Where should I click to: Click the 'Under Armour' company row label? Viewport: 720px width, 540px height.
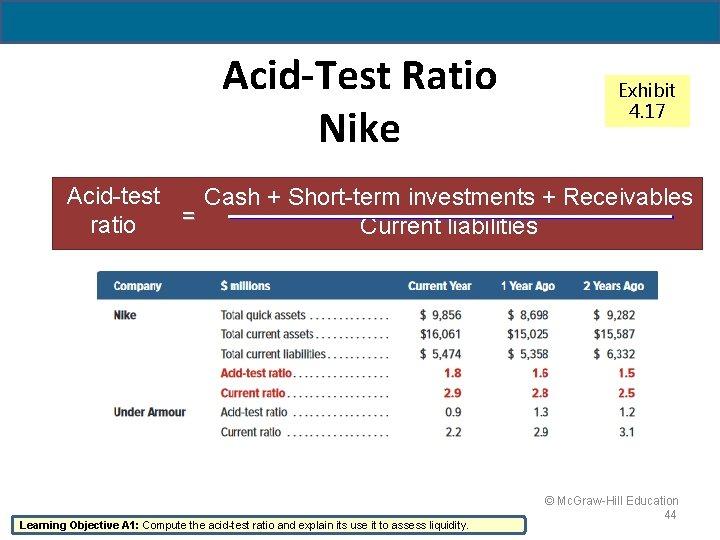(149, 412)
